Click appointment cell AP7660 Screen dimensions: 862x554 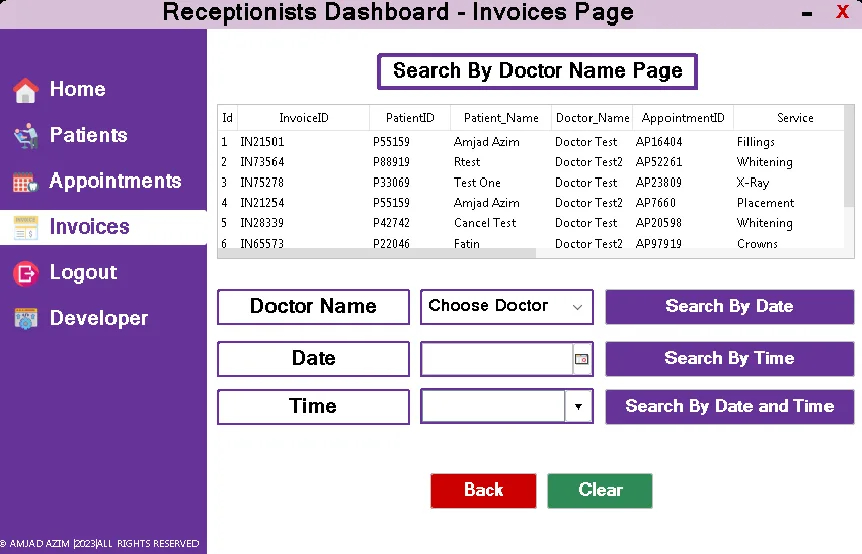655,203
